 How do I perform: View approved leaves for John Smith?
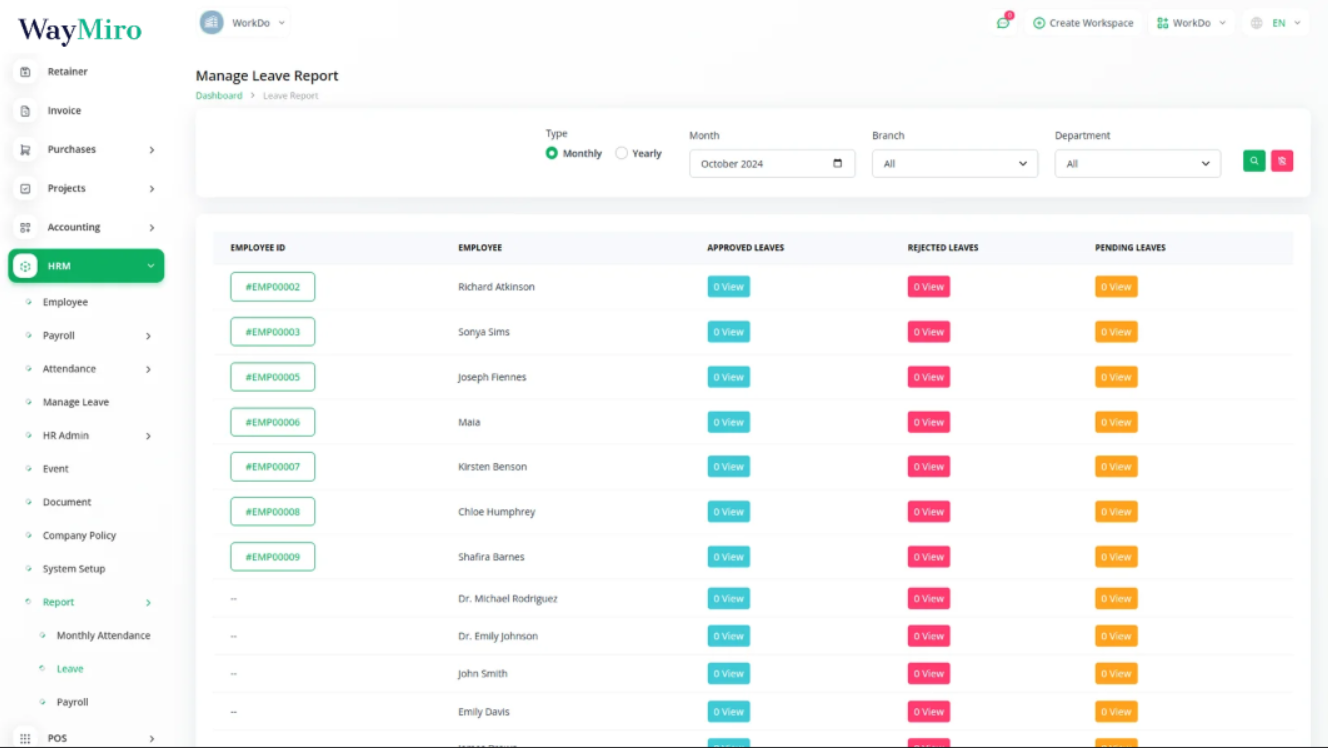point(729,674)
